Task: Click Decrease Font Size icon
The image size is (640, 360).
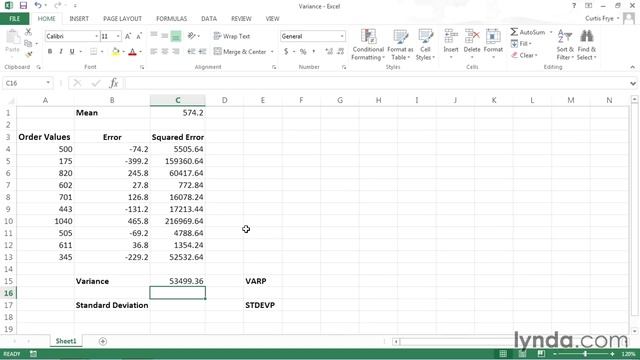Action: 139,36
